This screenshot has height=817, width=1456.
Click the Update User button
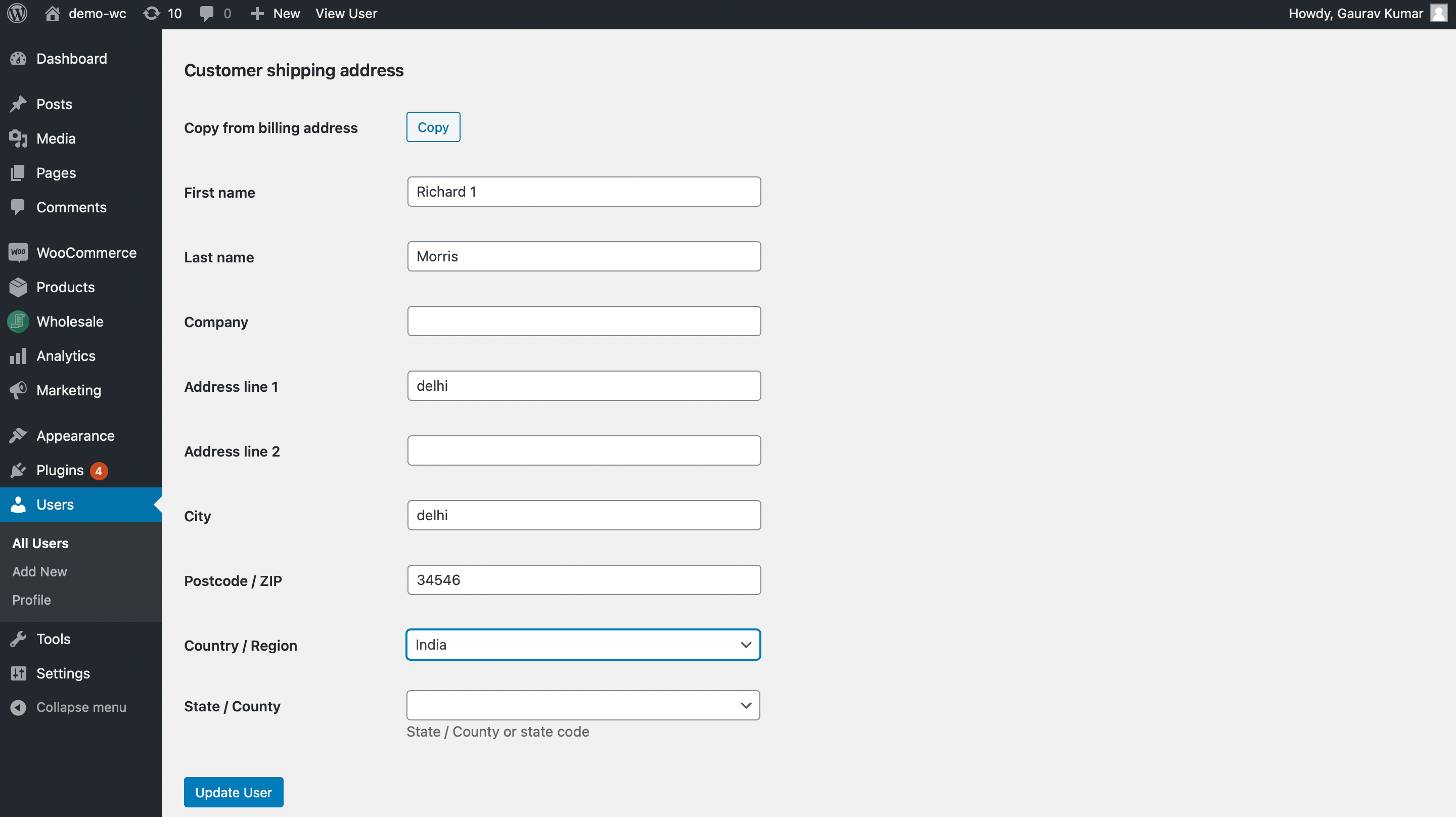coord(234,792)
